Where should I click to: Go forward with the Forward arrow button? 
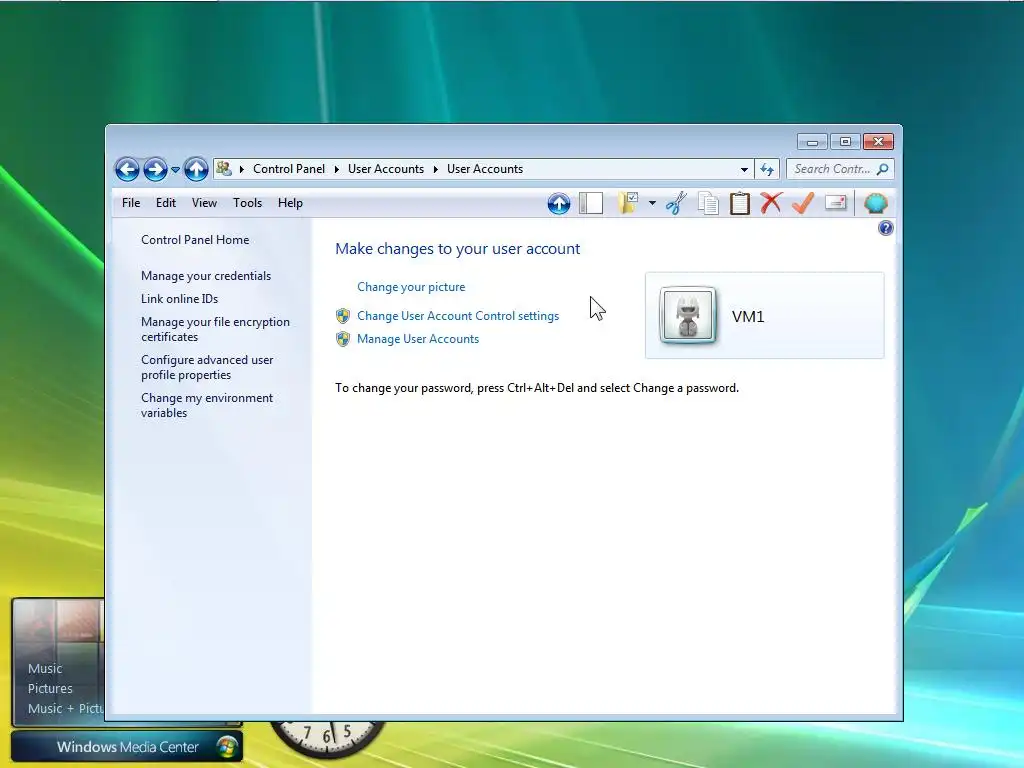(x=155, y=170)
